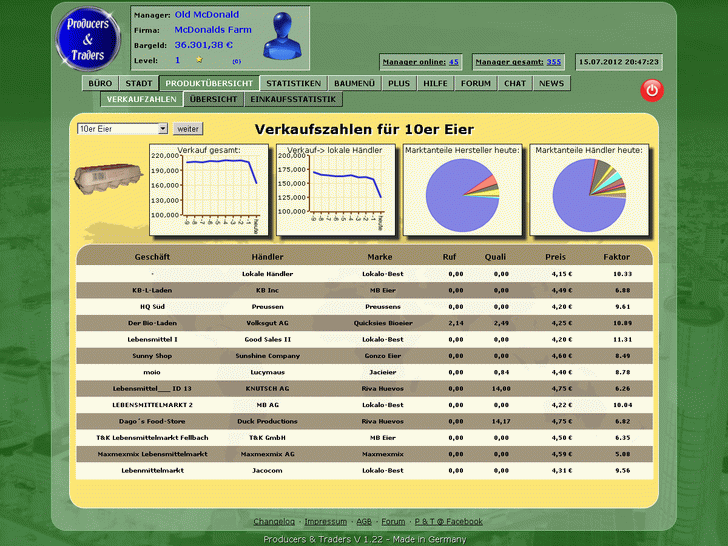Image resolution: width=728 pixels, height=546 pixels.
Task: Switch to the EINKAUFSSTATISTIK subtab
Action: [293, 99]
